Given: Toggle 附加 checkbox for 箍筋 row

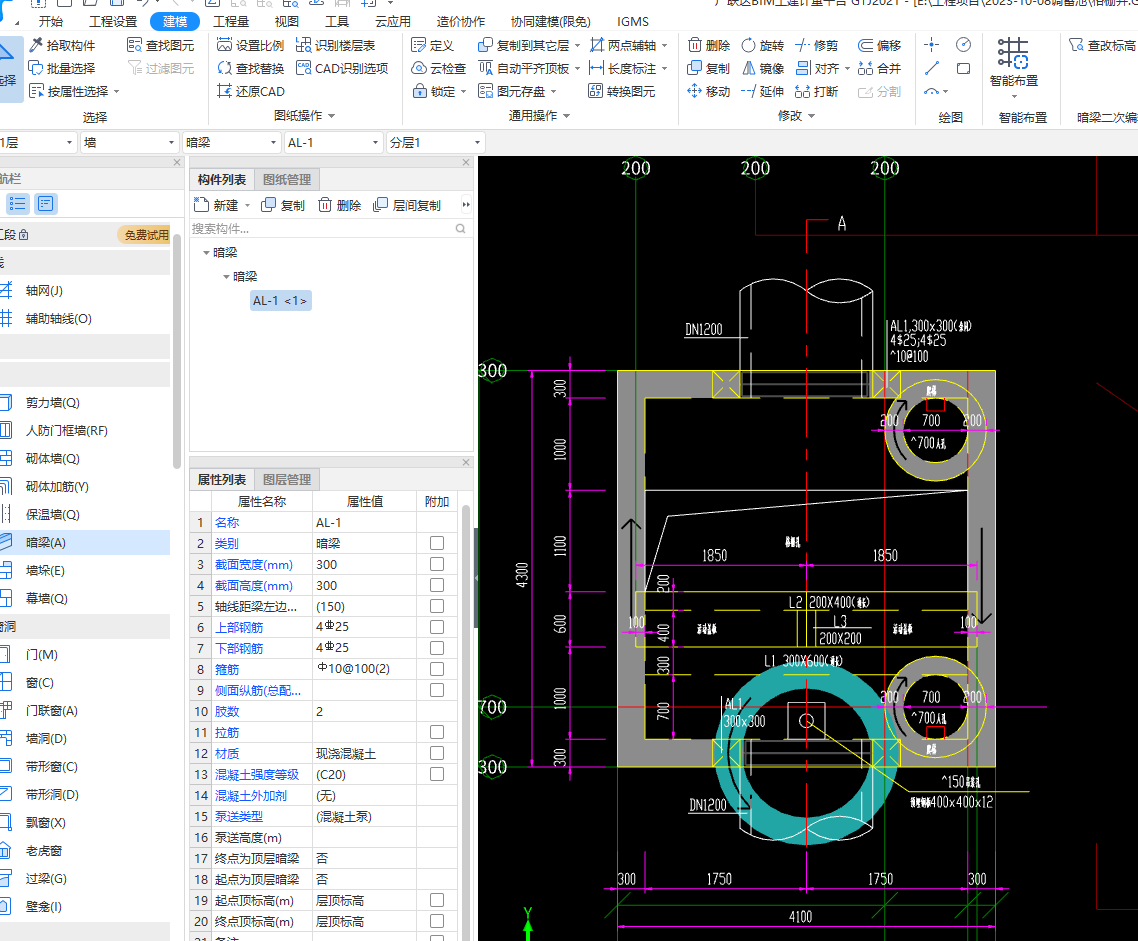Looking at the screenshot, I should click(437, 669).
